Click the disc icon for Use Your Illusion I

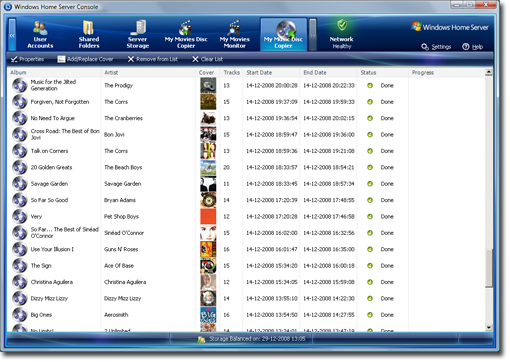click(20, 249)
